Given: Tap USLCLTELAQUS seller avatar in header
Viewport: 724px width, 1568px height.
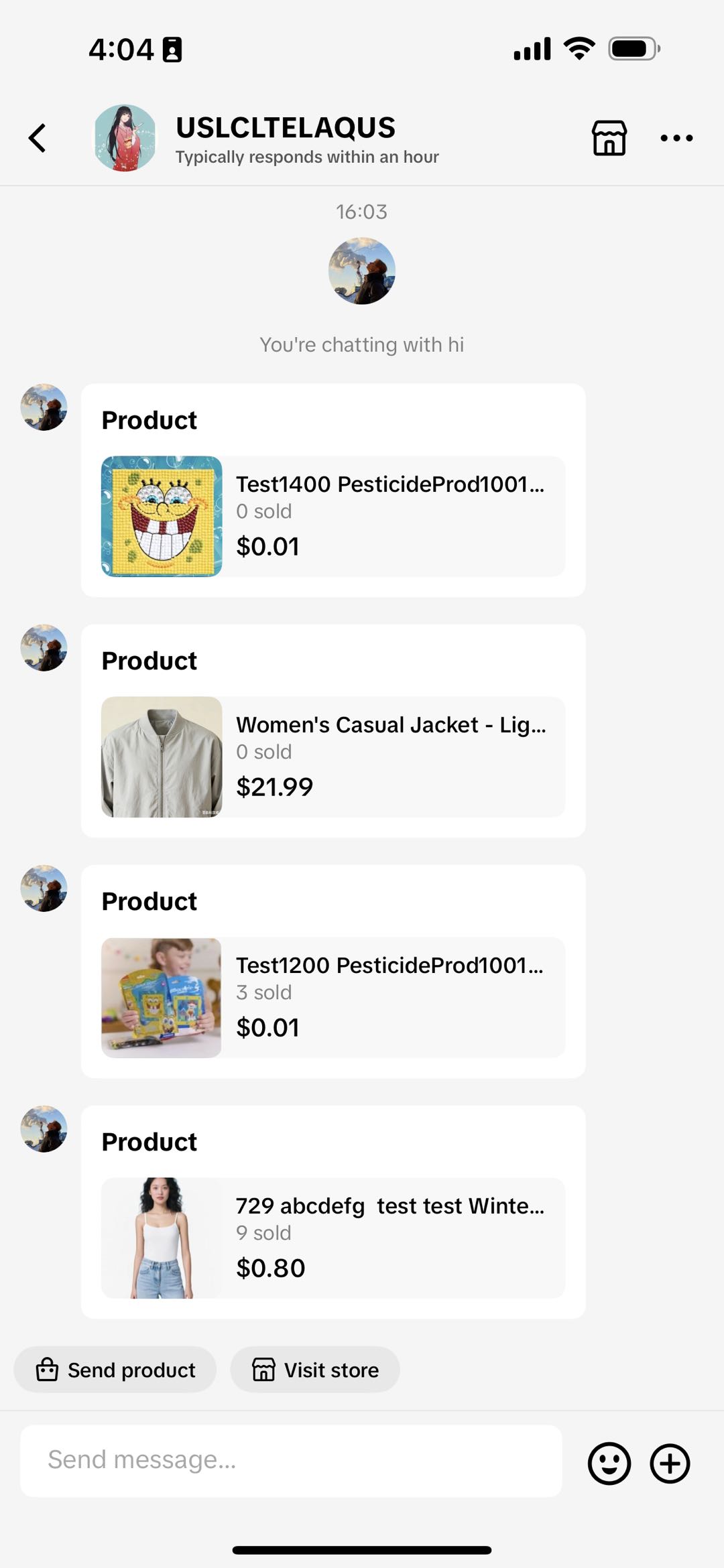Looking at the screenshot, I should (125, 138).
